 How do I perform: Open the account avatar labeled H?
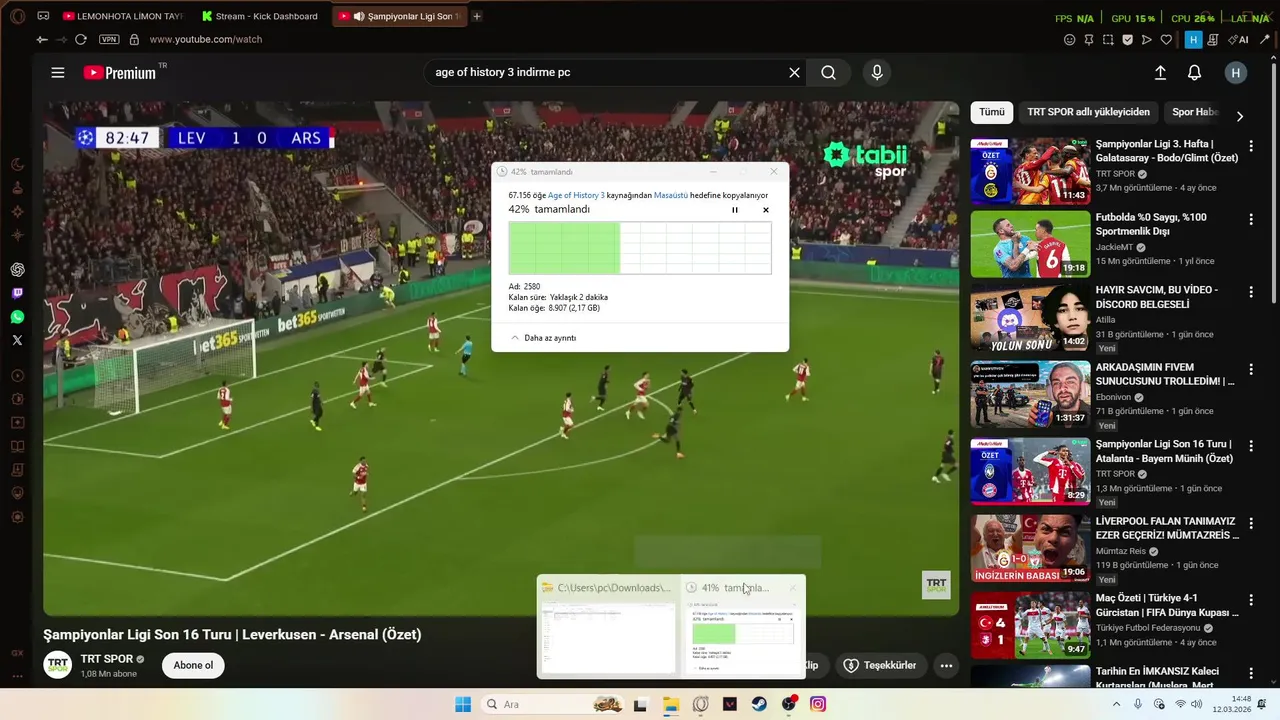1236,73
